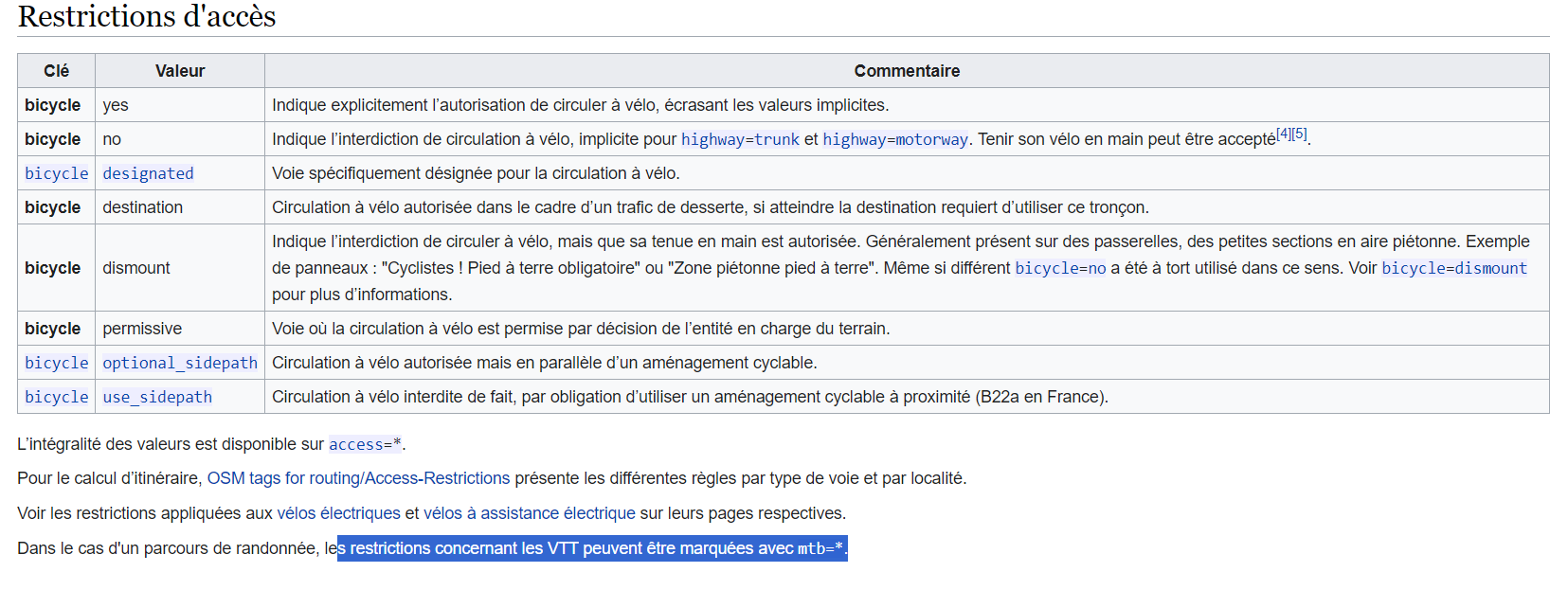Click comment 'en parallèle d'un aménagement cyclable'
This screenshot has width=1568, height=590.
544,363
